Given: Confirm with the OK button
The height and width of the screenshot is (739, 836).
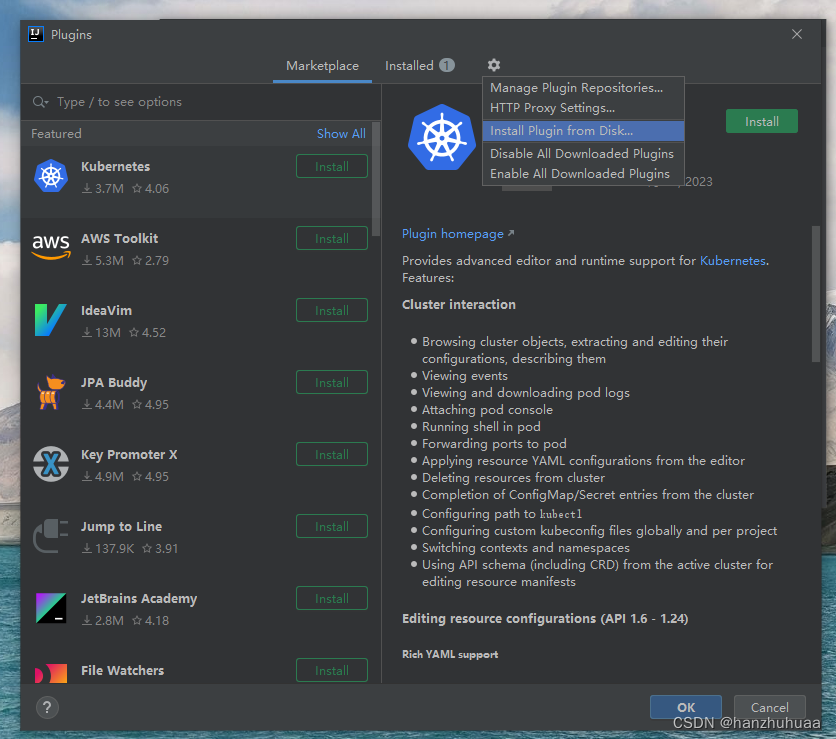Looking at the screenshot, I should (x=686, y=707).
